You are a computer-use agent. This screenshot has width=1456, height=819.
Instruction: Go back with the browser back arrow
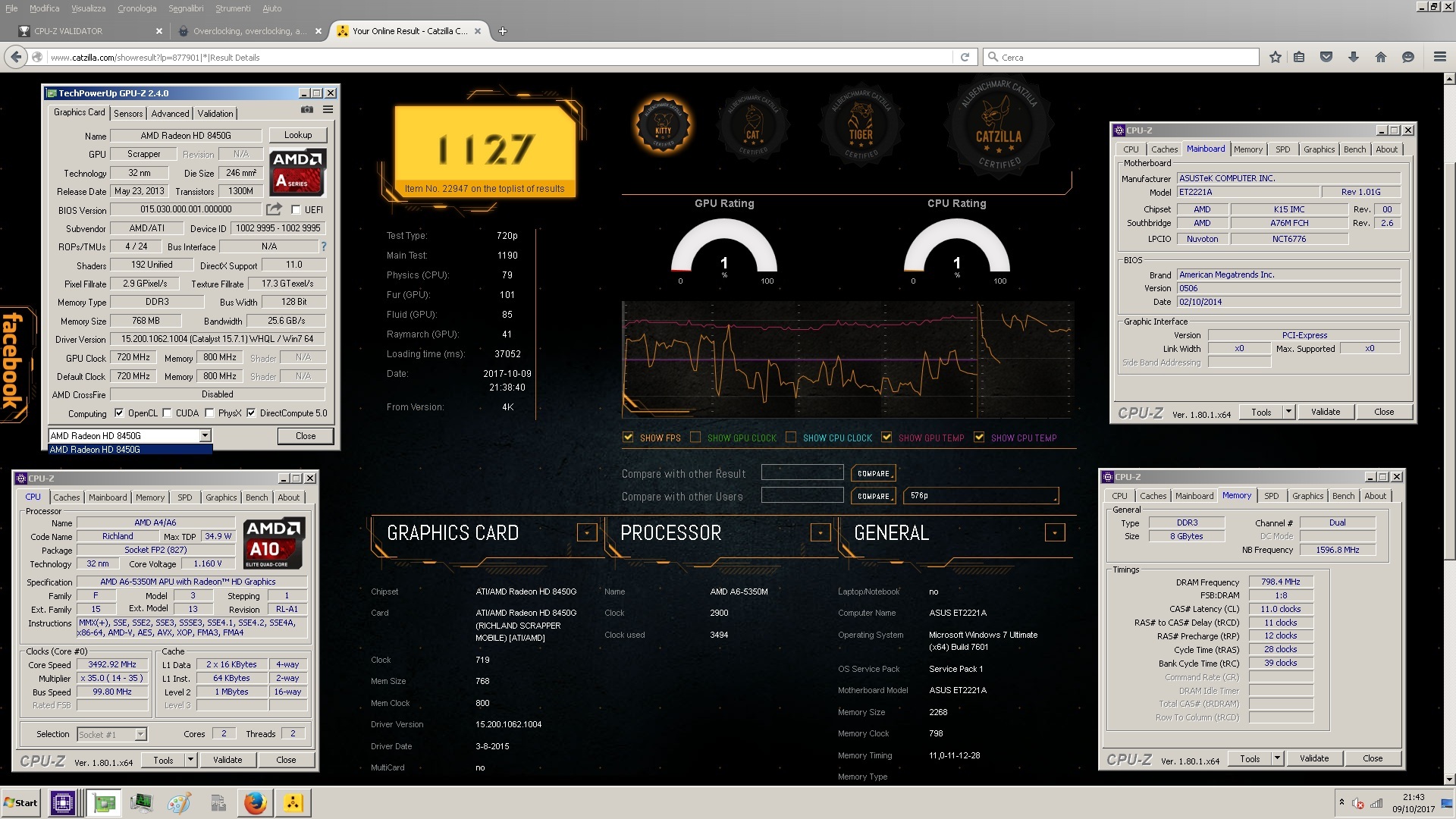[15, 57]
